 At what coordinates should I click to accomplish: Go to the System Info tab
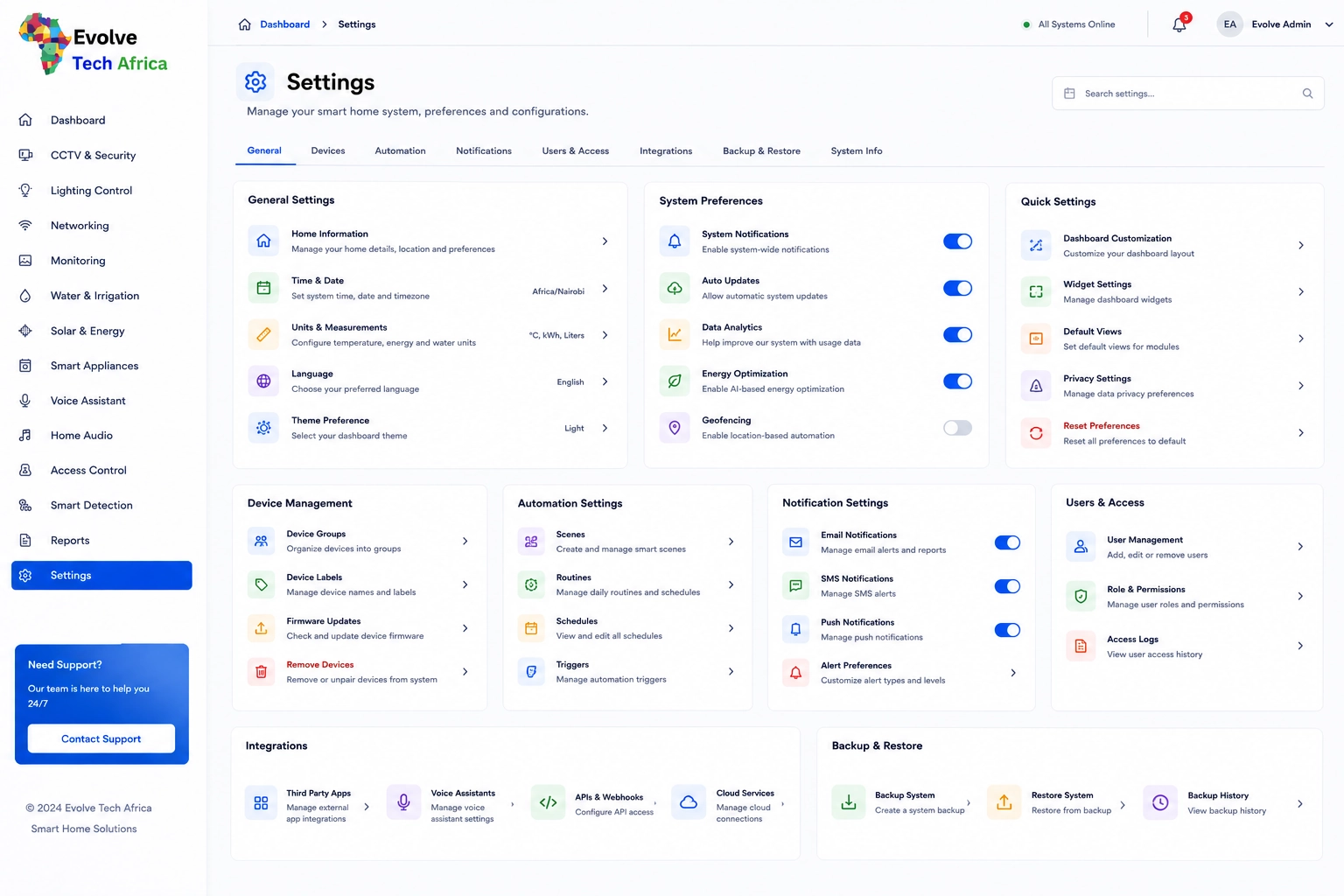(857, 150)
